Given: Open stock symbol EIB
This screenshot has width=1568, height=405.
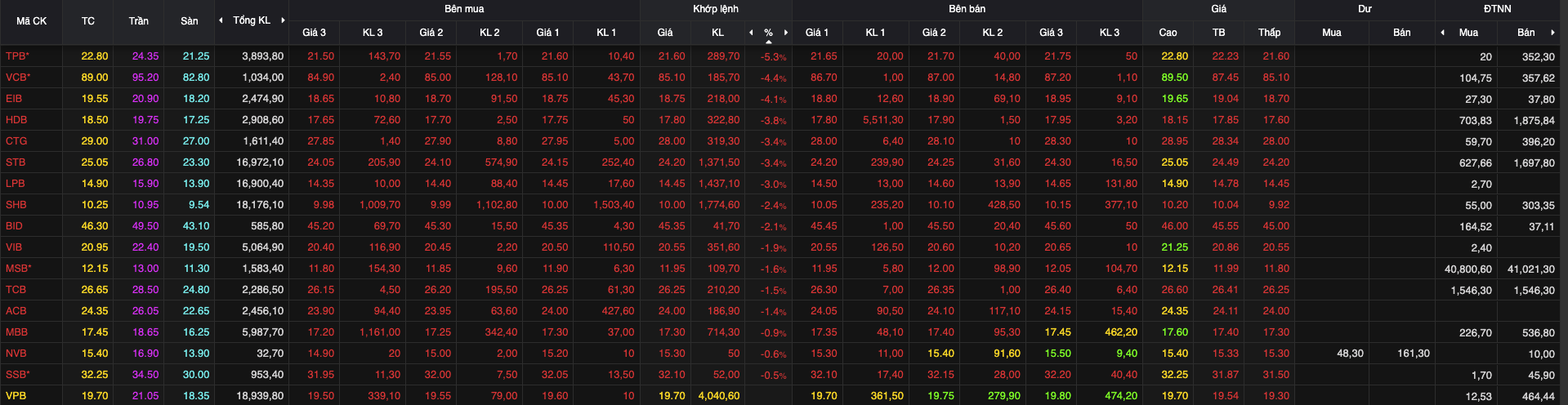Looking at the screenshot, I should click(x=14, y=99).
